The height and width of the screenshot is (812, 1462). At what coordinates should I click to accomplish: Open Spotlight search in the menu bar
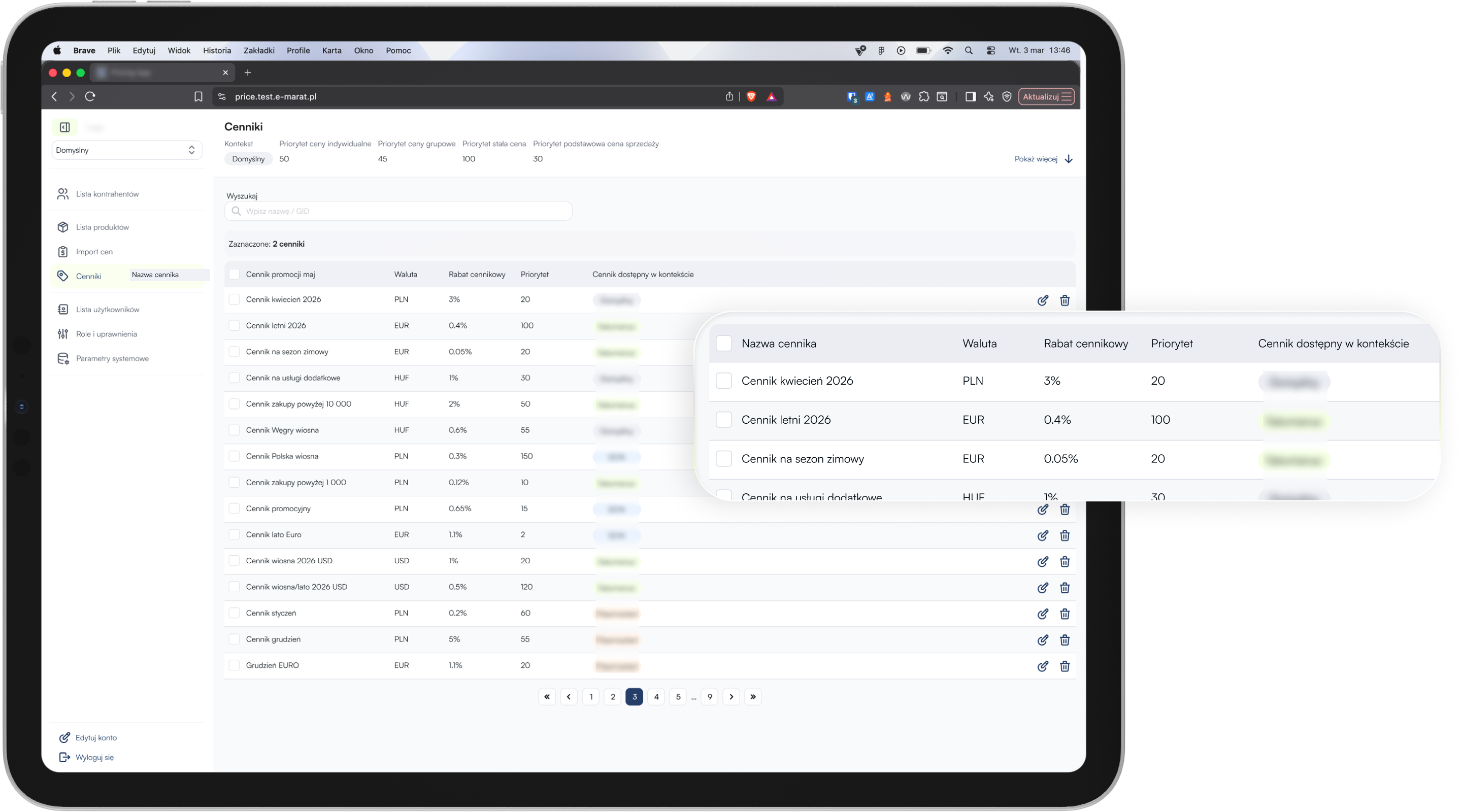click(x=969, y=51)
